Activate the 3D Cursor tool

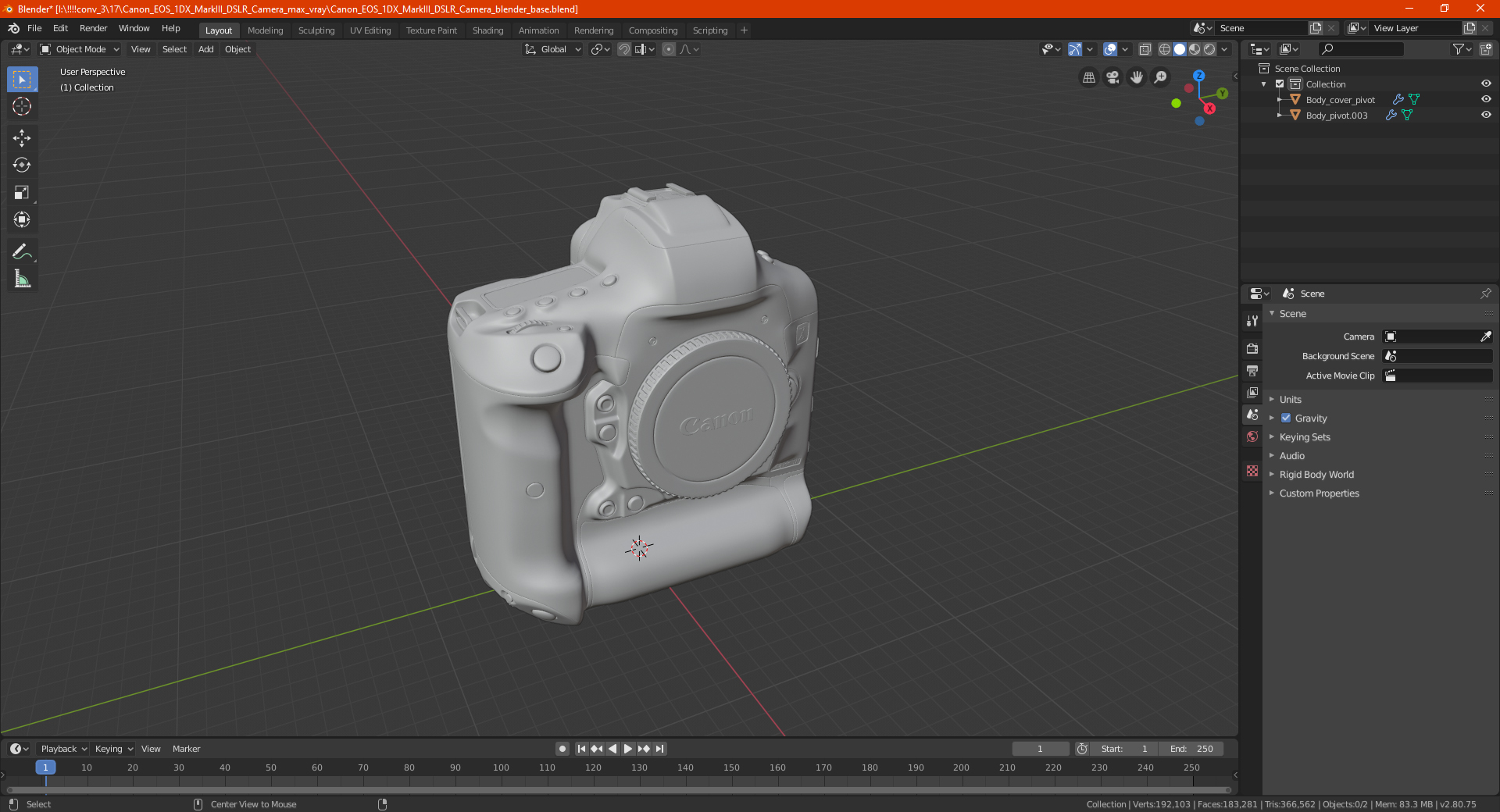[x=22, y=107]
